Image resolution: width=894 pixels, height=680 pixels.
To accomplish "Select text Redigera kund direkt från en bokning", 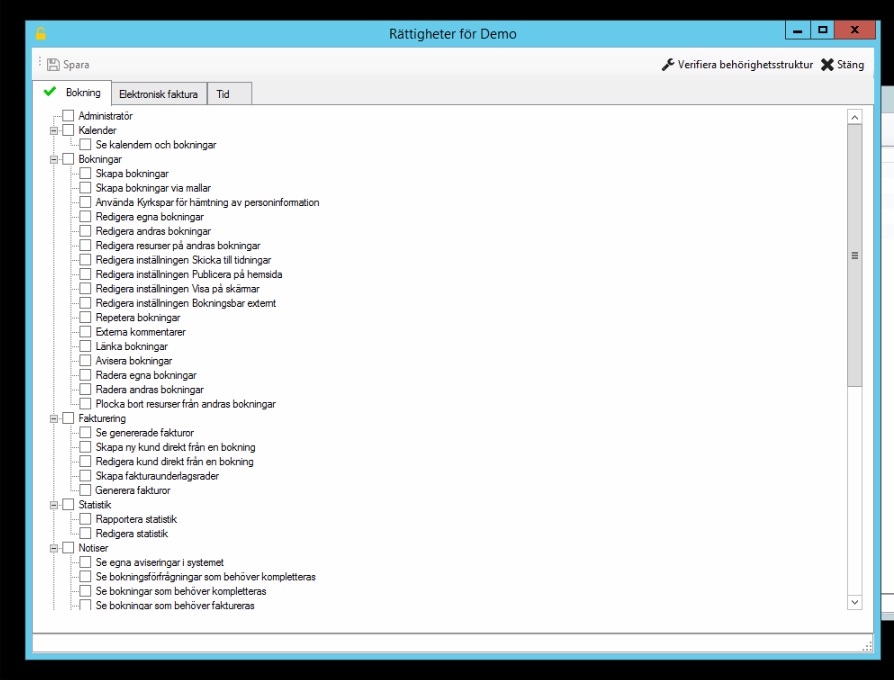I will tap(174, 461).
